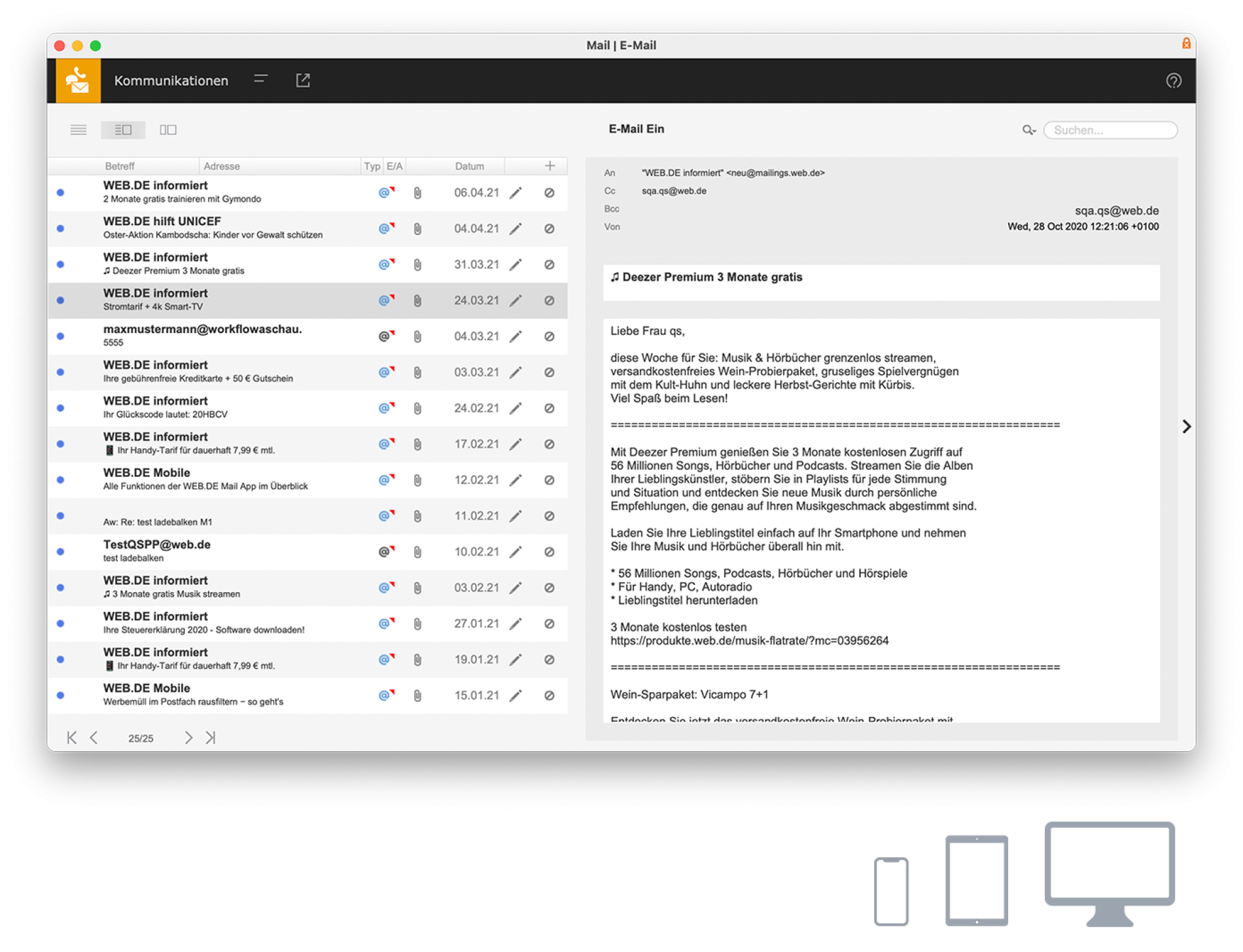Open attachment of the 19.01.21 Handy-Tarif email
This screenshot has width=1243, height=952.
(417, 660)
